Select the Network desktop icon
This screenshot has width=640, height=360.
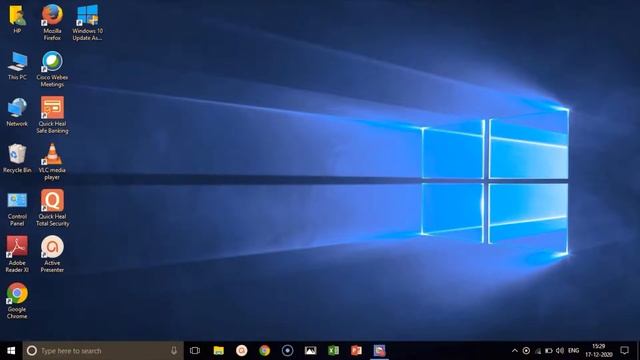[17, 112]
